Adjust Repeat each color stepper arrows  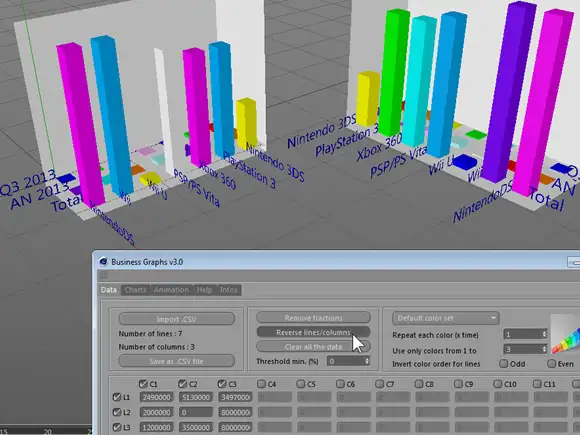coord(544,334)
